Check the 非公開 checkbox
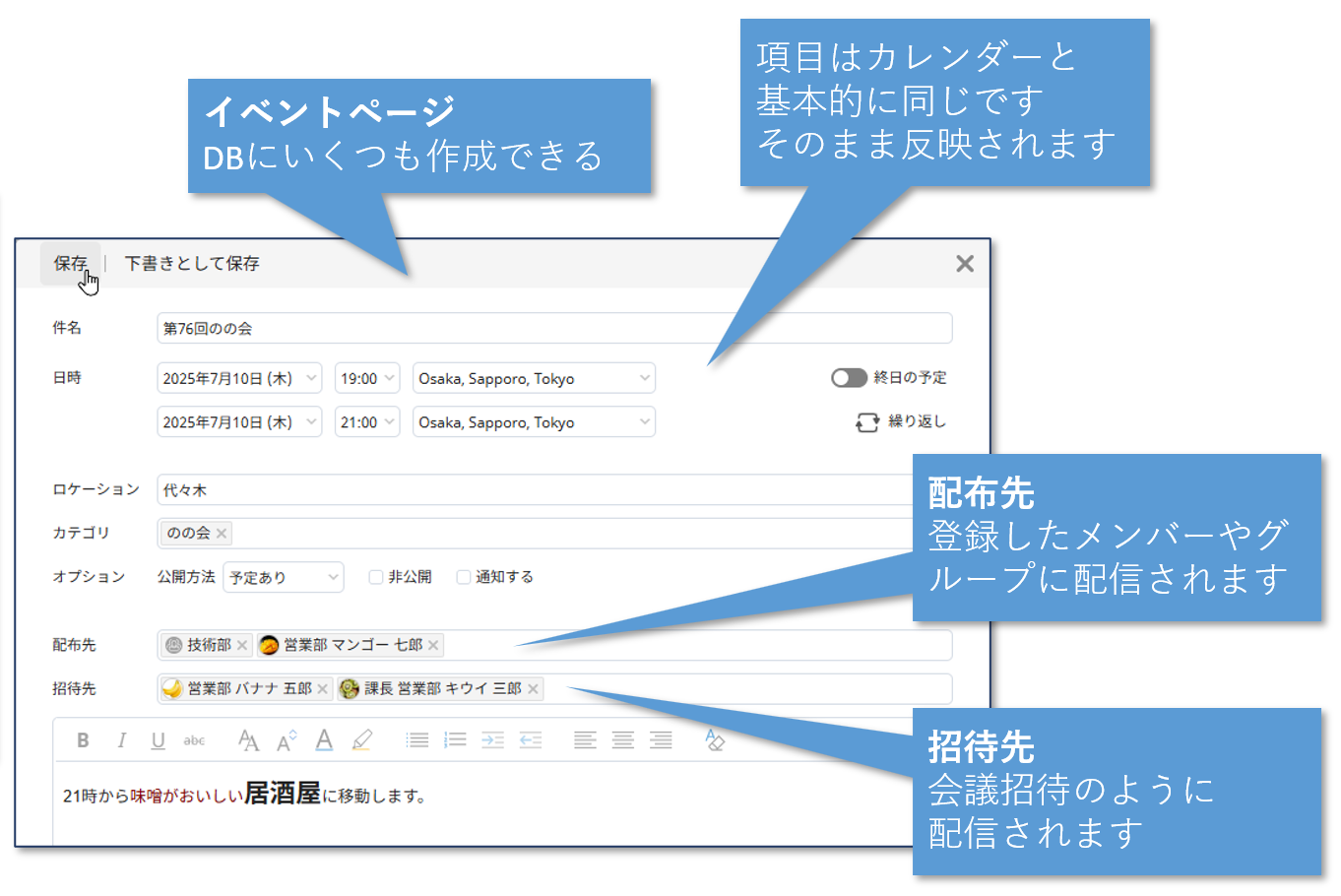 375,577
